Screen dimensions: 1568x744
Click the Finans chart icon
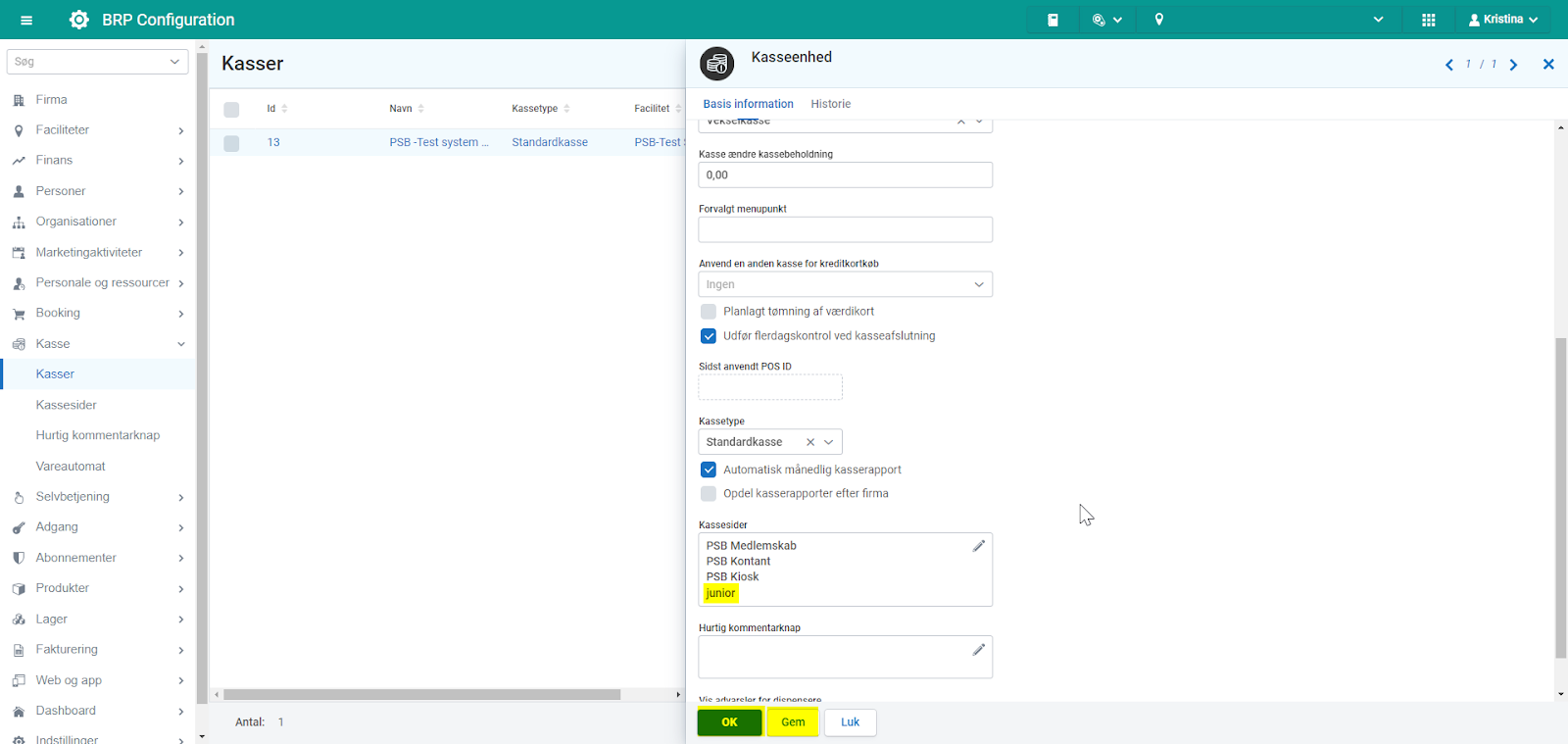click(x=19, y=161)
